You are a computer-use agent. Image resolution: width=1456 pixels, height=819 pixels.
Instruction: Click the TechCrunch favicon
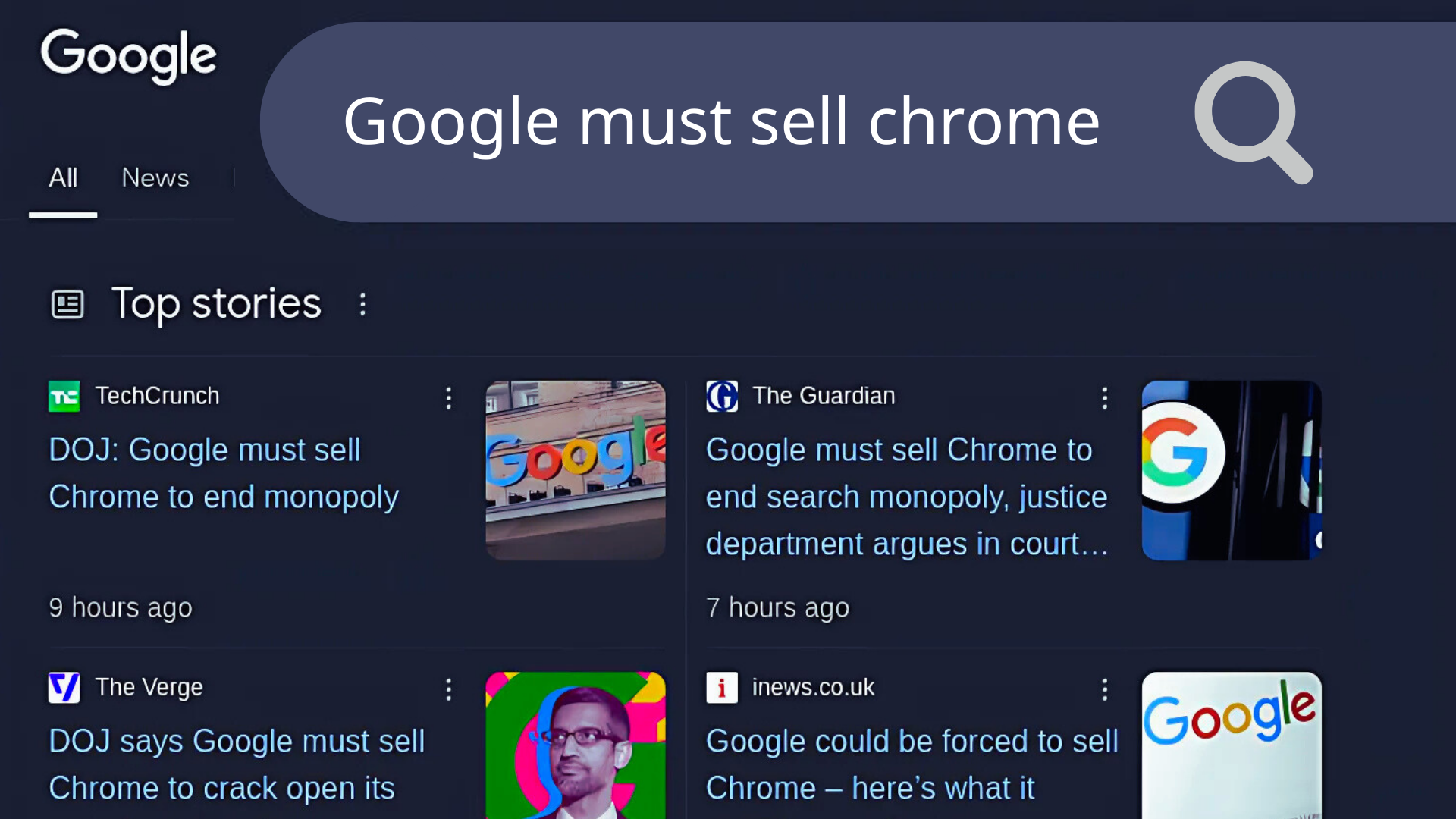64,396
